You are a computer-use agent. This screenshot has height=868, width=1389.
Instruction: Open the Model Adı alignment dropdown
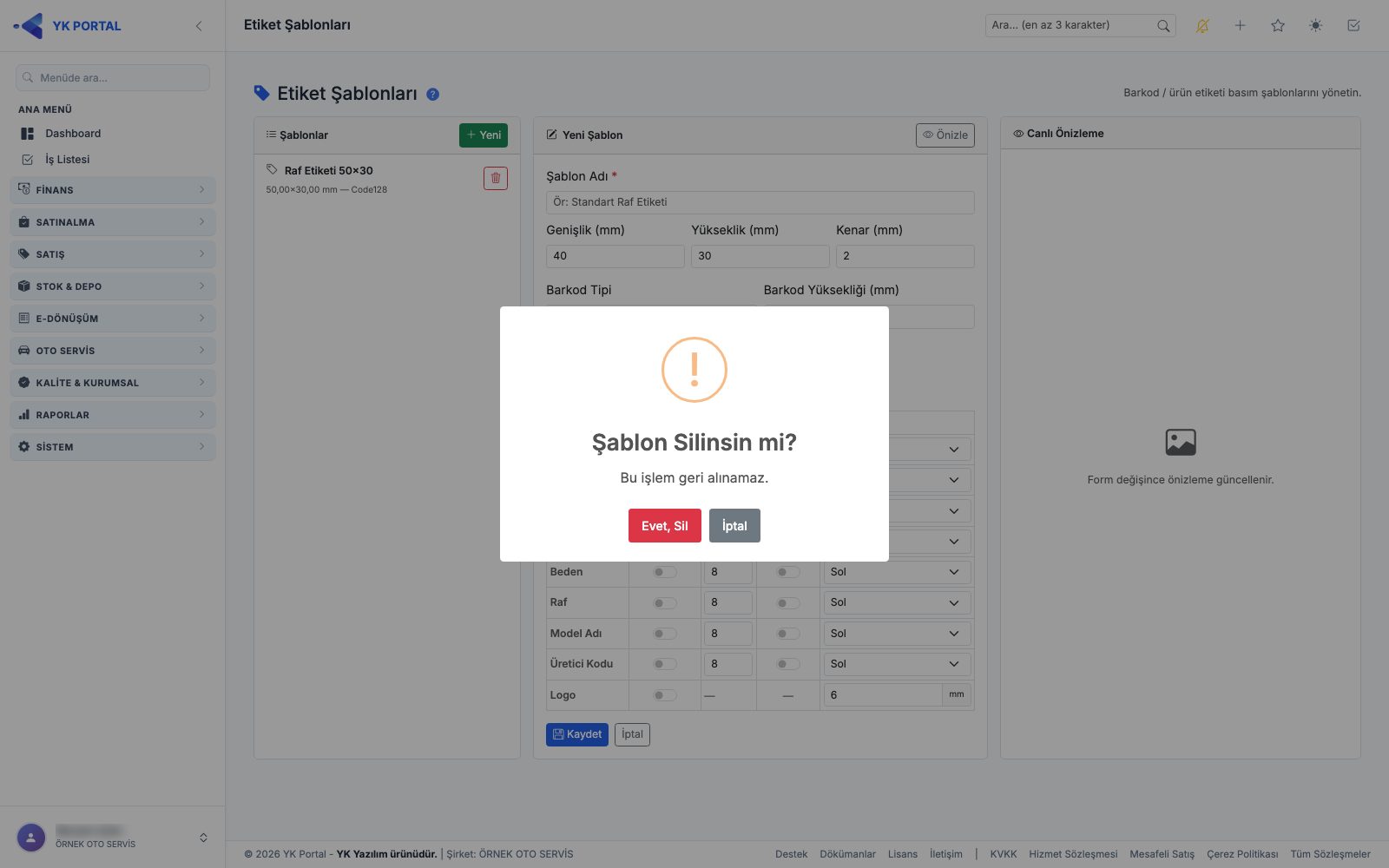click(897, 634)
